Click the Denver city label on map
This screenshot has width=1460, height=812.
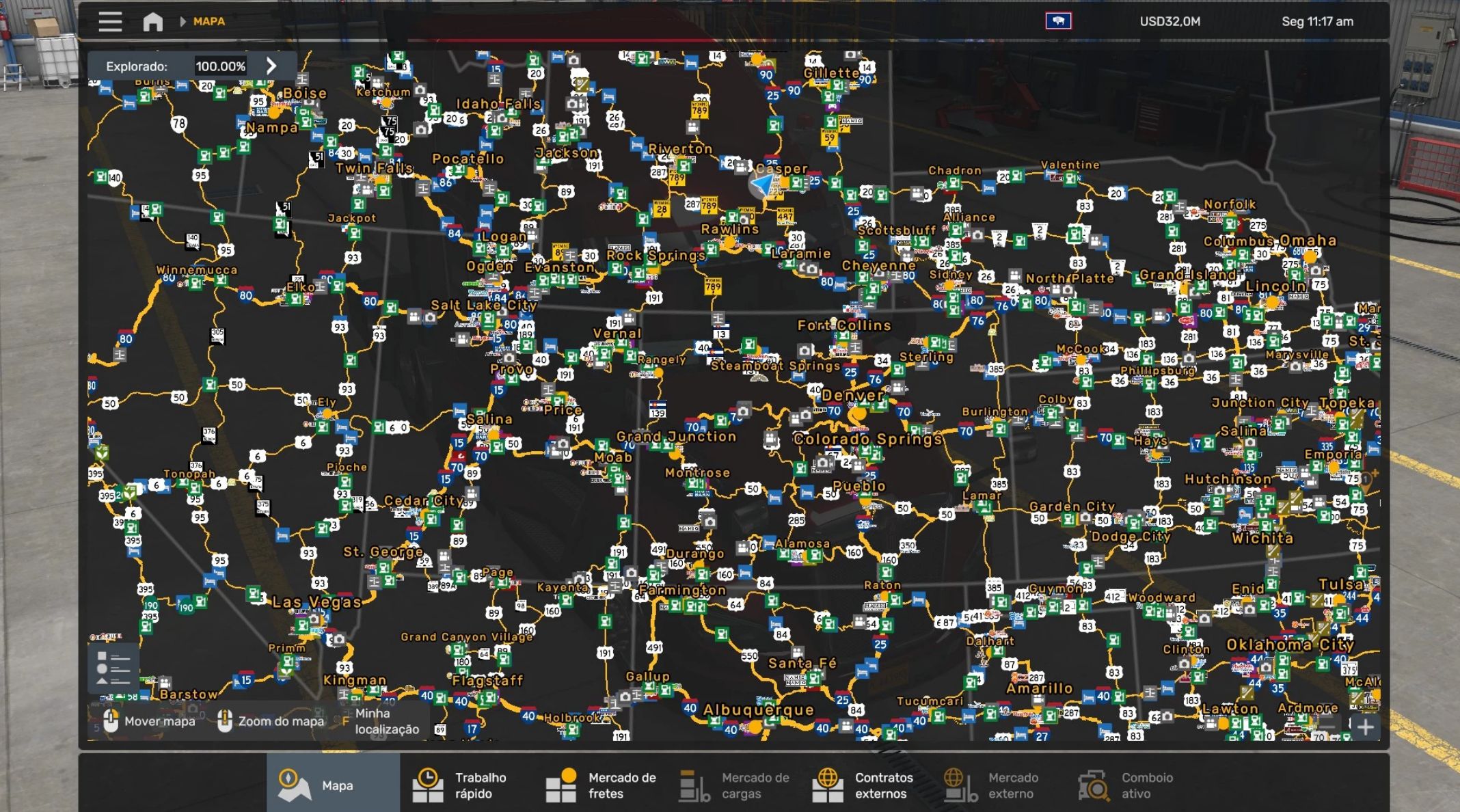pyautogui.click(x=852, y=396)
